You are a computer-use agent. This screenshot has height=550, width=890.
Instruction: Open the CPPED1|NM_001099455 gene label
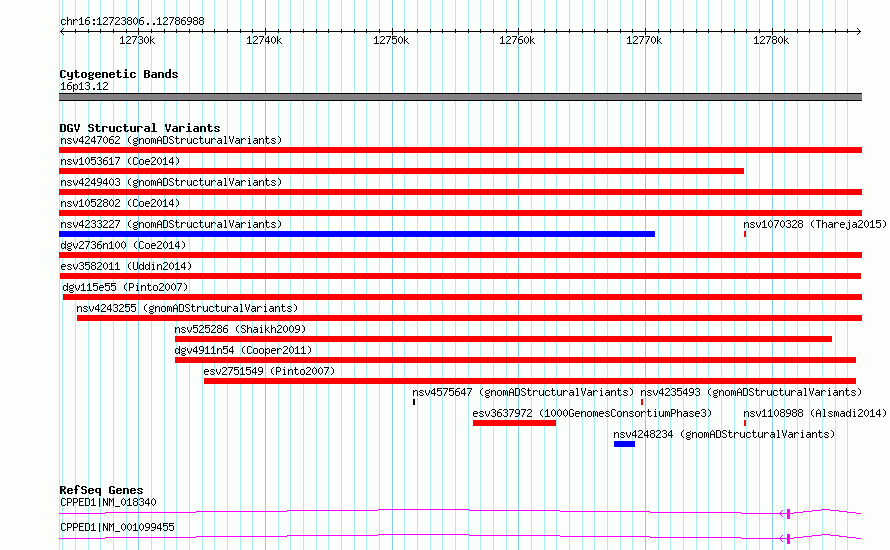pyautogui.click(x=117, y=527)
